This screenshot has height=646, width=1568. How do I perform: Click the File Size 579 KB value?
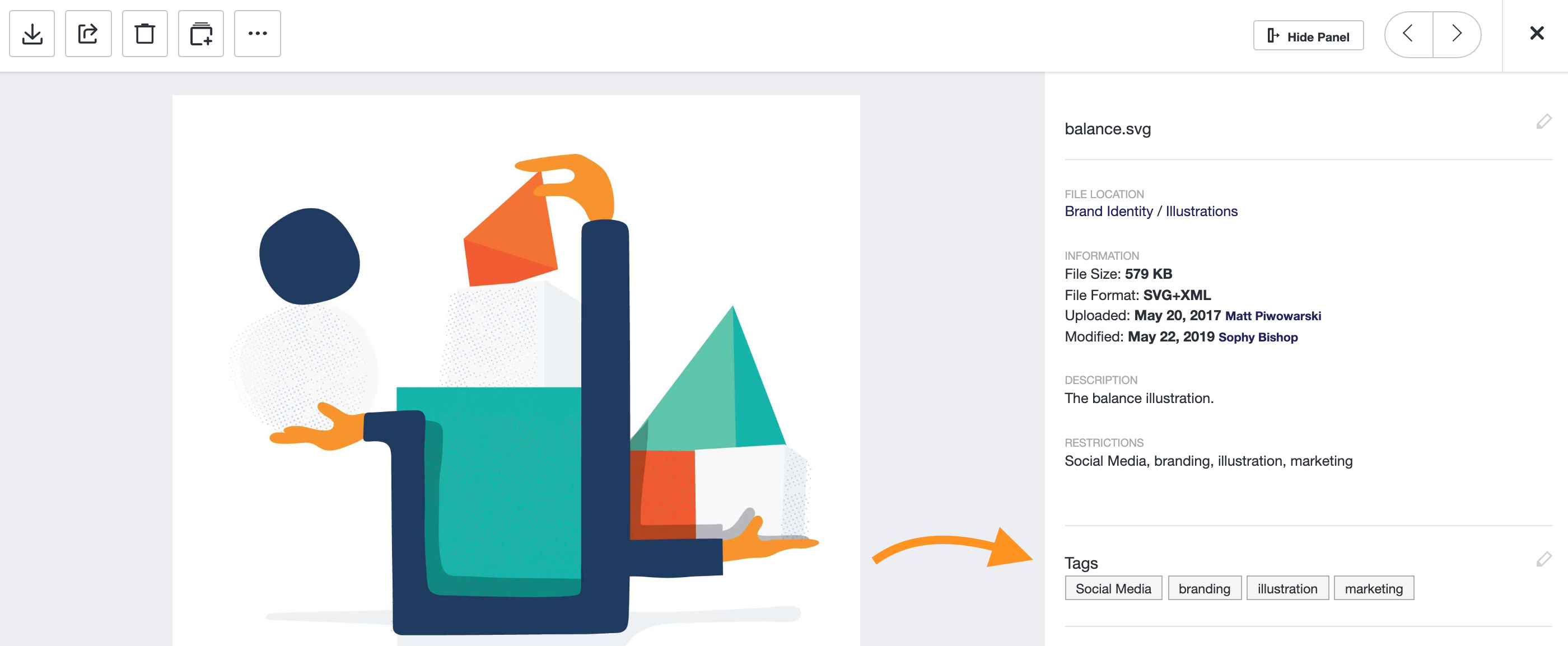(x=1148, y=274)
